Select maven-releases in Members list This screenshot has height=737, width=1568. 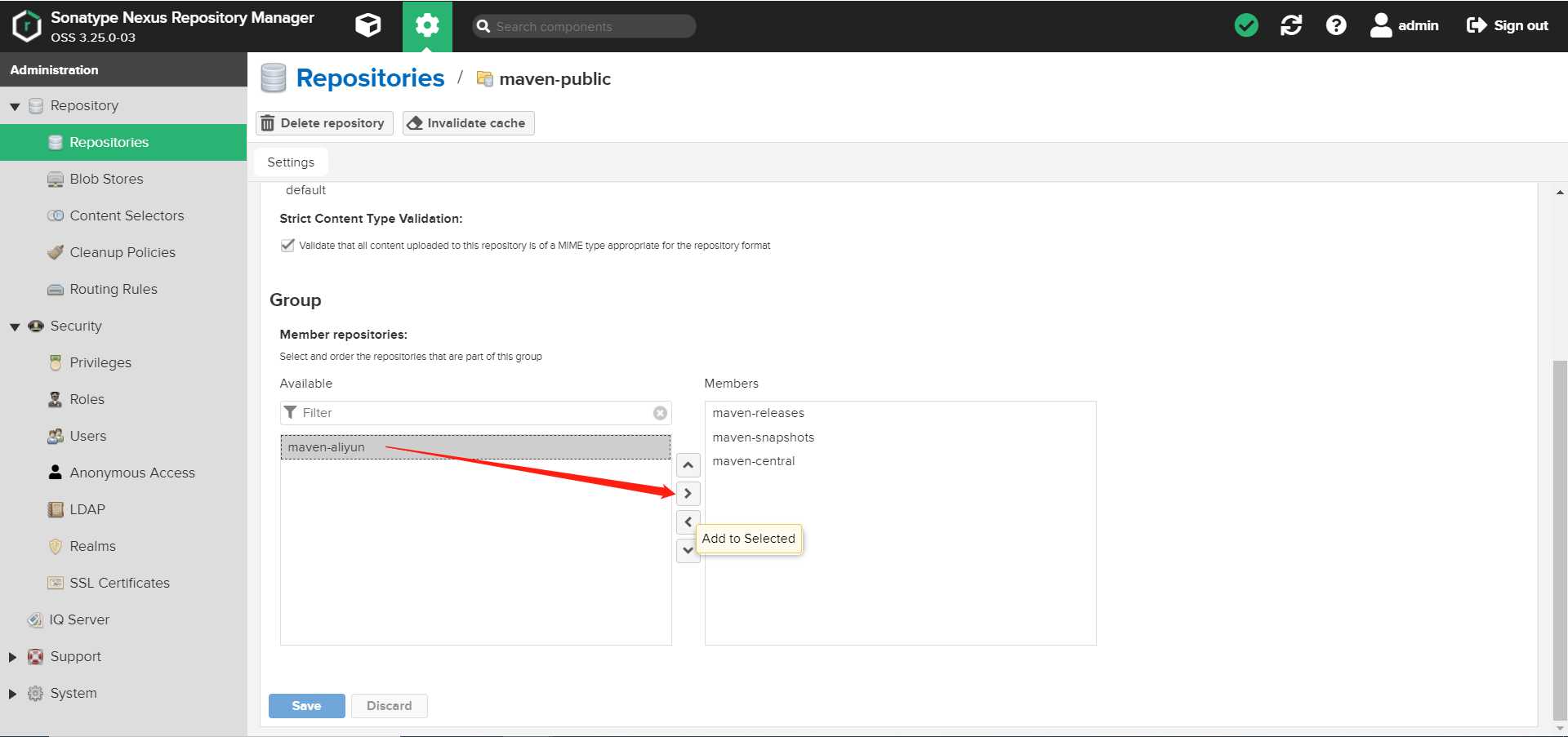[900, 413]
